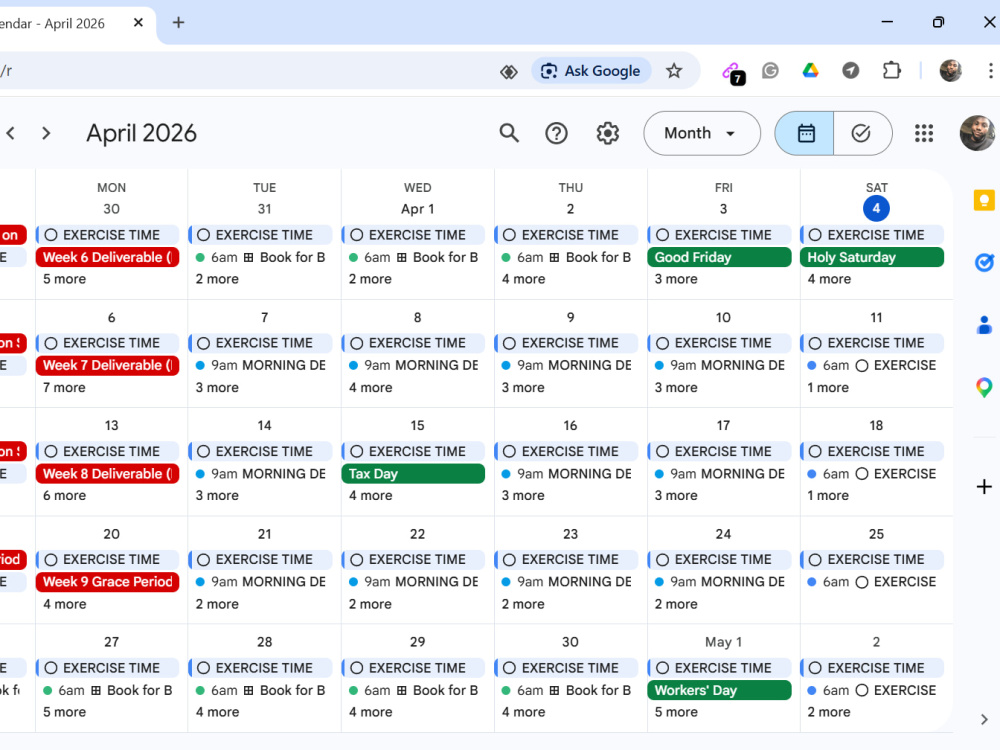The image size is (1000, 750).
Task: Expand 7 more events on April 6
Action: point(64,388)
